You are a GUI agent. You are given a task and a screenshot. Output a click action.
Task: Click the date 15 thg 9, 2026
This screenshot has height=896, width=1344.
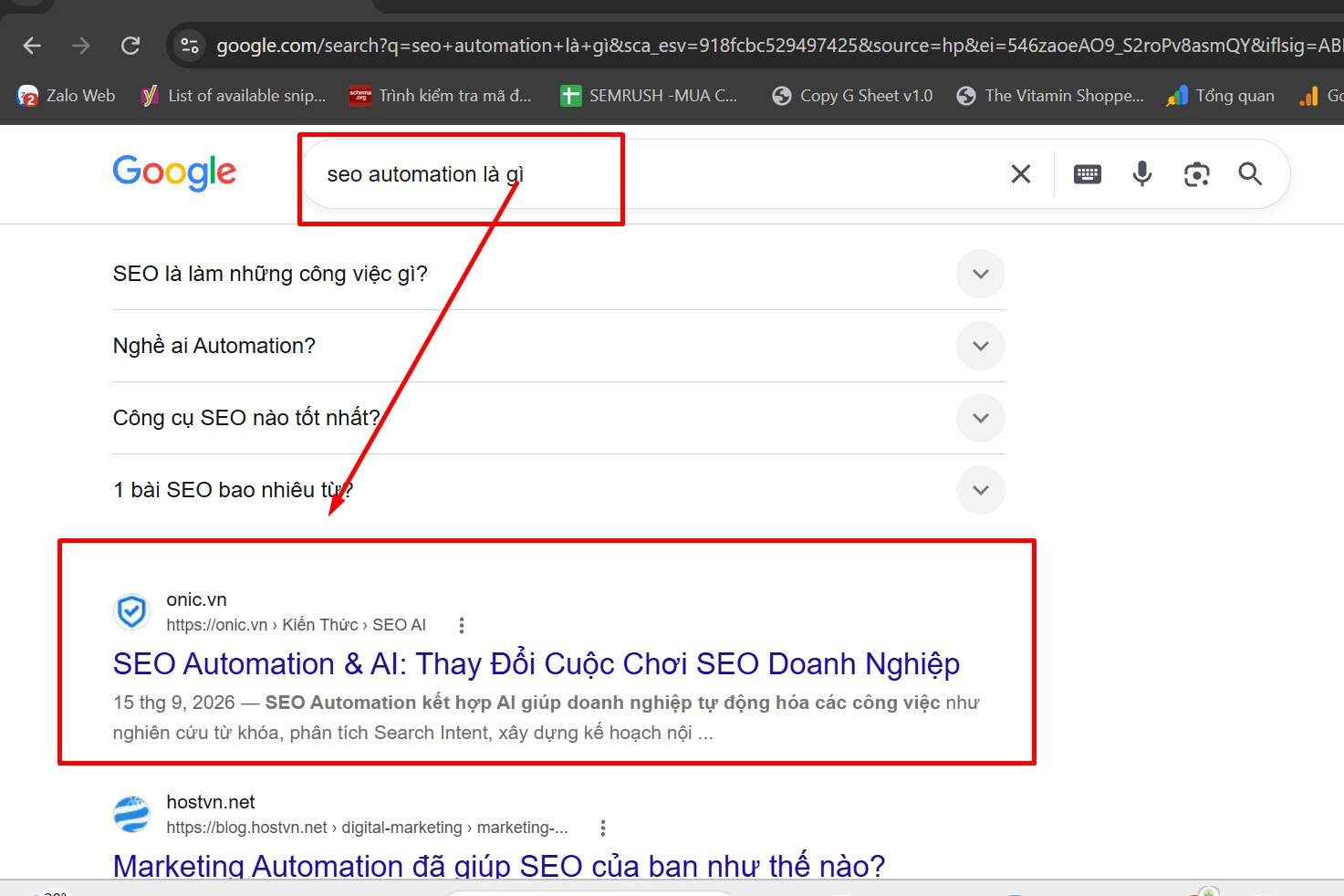173,703
